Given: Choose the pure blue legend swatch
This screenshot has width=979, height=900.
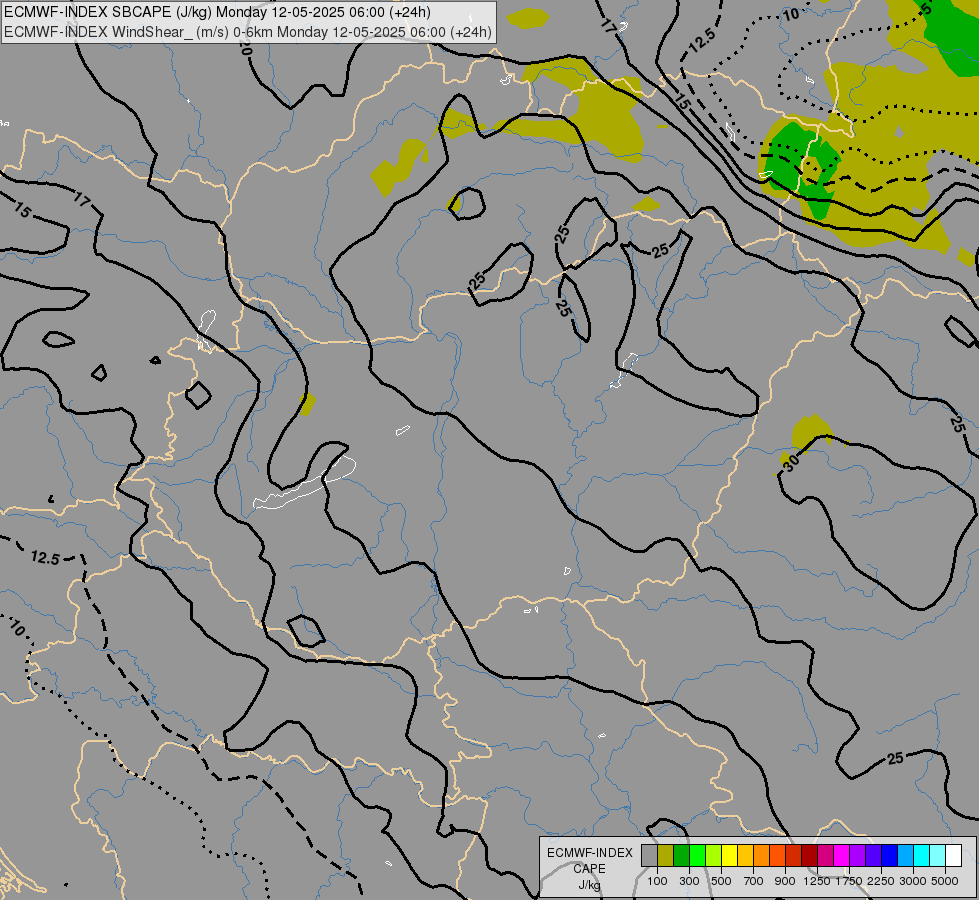Looking at the screenshot, I should point(889,856).
